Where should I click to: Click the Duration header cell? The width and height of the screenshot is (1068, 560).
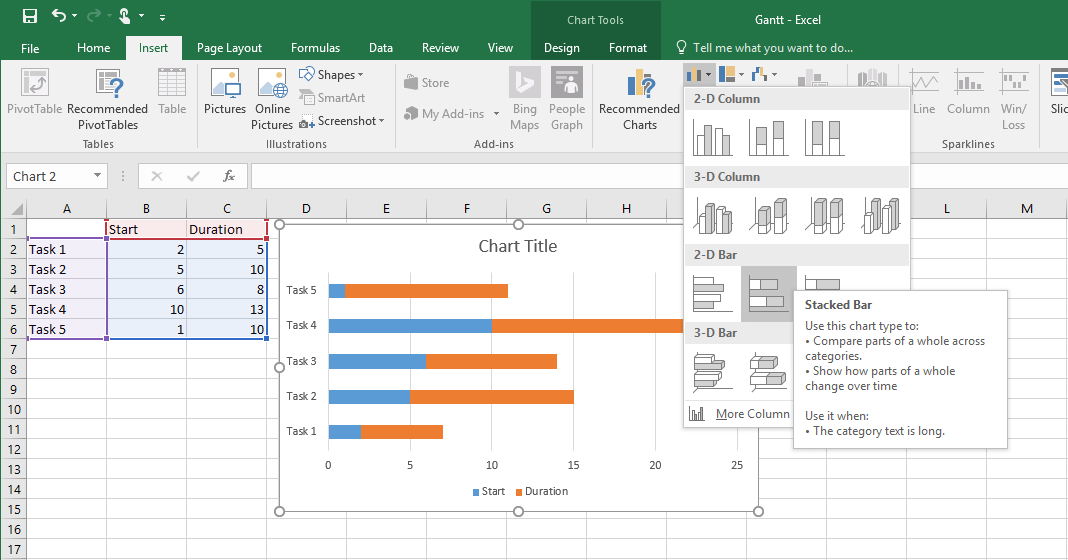point(227,230)
